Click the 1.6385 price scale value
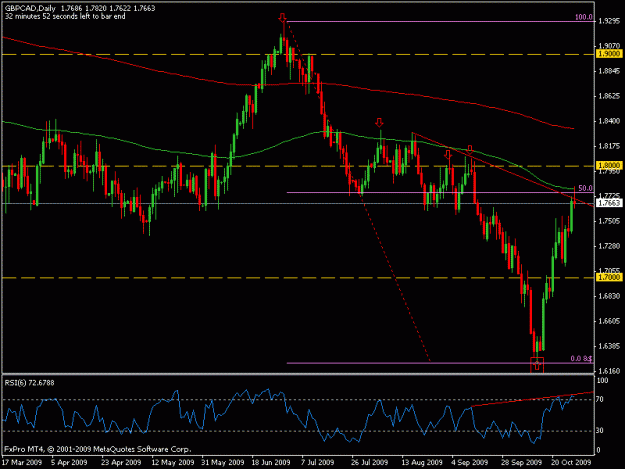 (x=609, y=346)
